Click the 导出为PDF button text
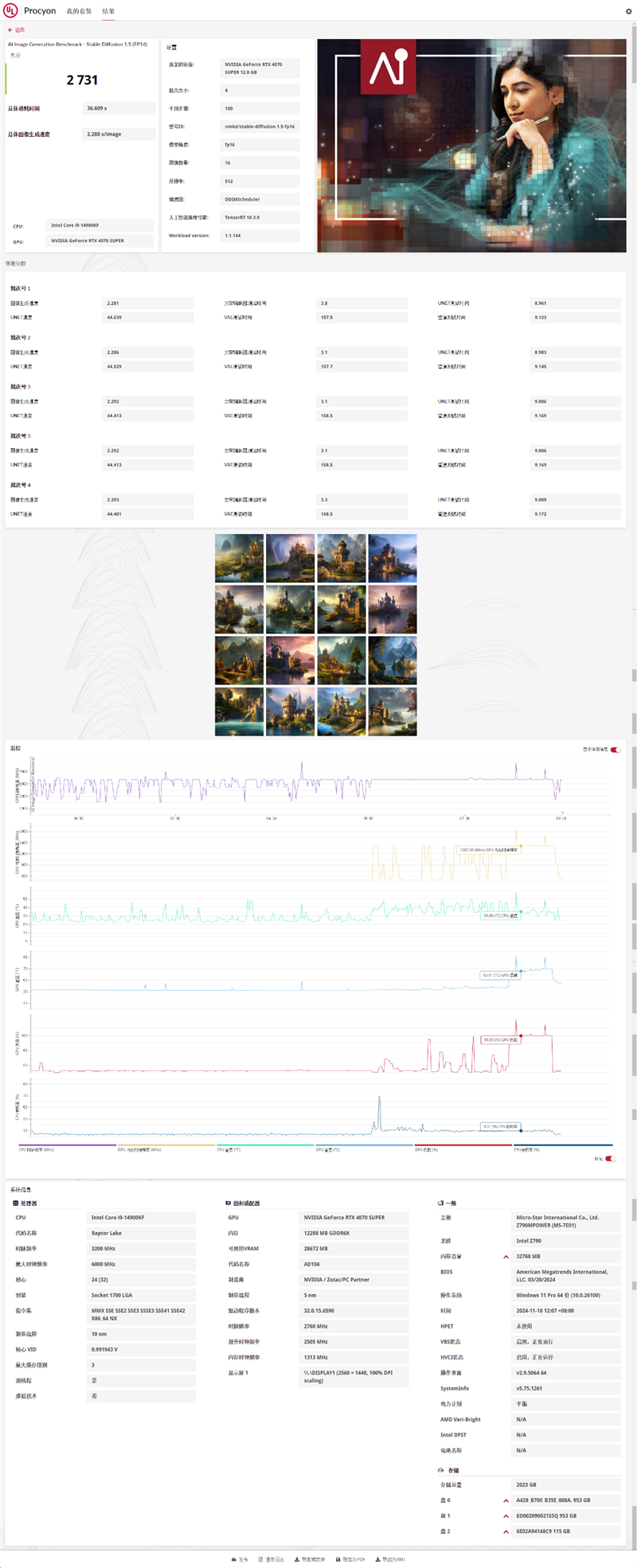Viewport: 637px width, 1568px height. 354,1559
